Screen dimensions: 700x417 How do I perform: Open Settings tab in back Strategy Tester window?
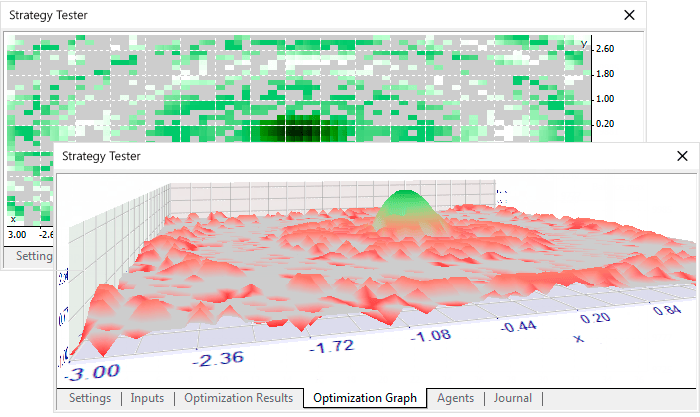click(x=34, y=256)
